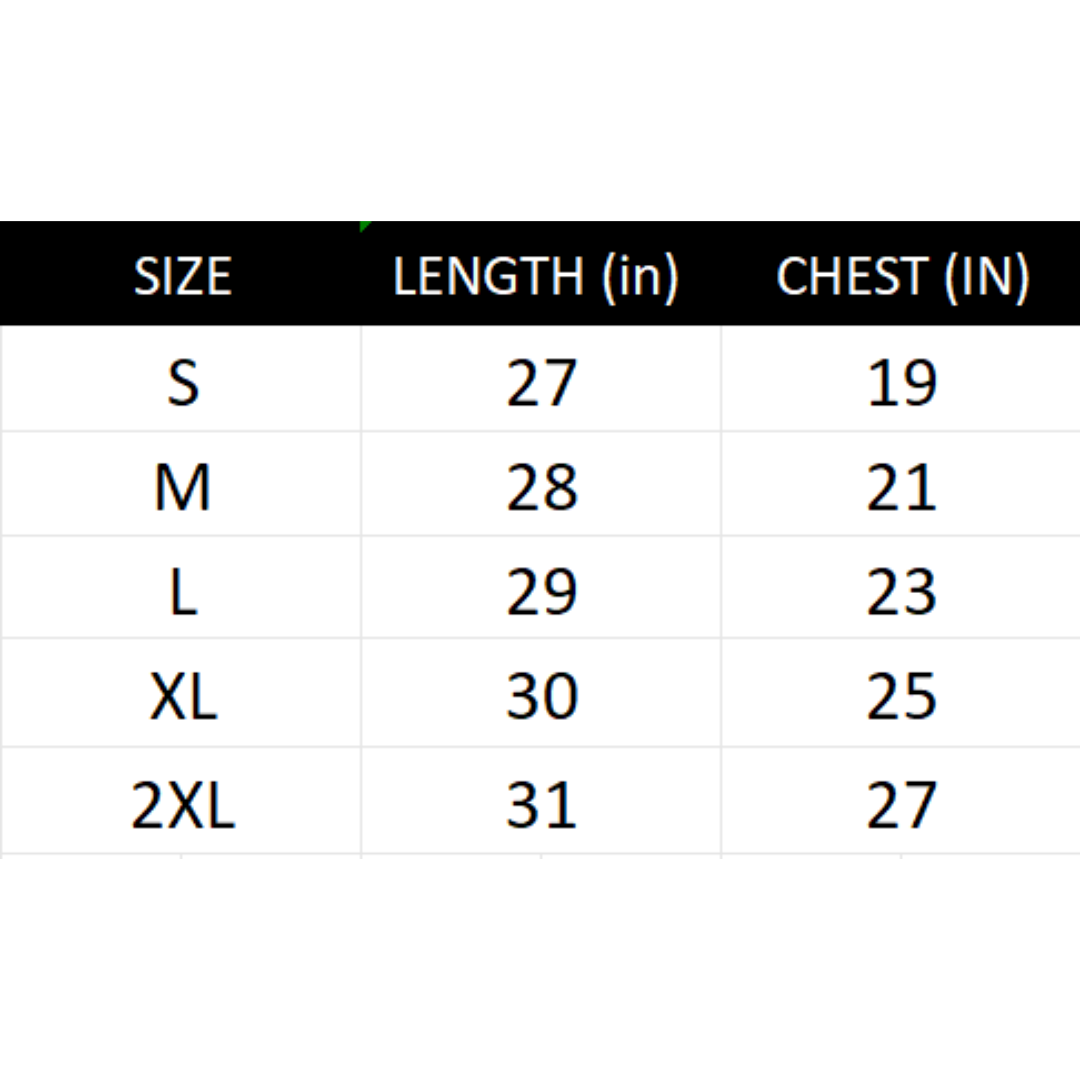Select length value 30 for size XL
Viewport: 1080px width, 1080px height.
click(541, 696)
